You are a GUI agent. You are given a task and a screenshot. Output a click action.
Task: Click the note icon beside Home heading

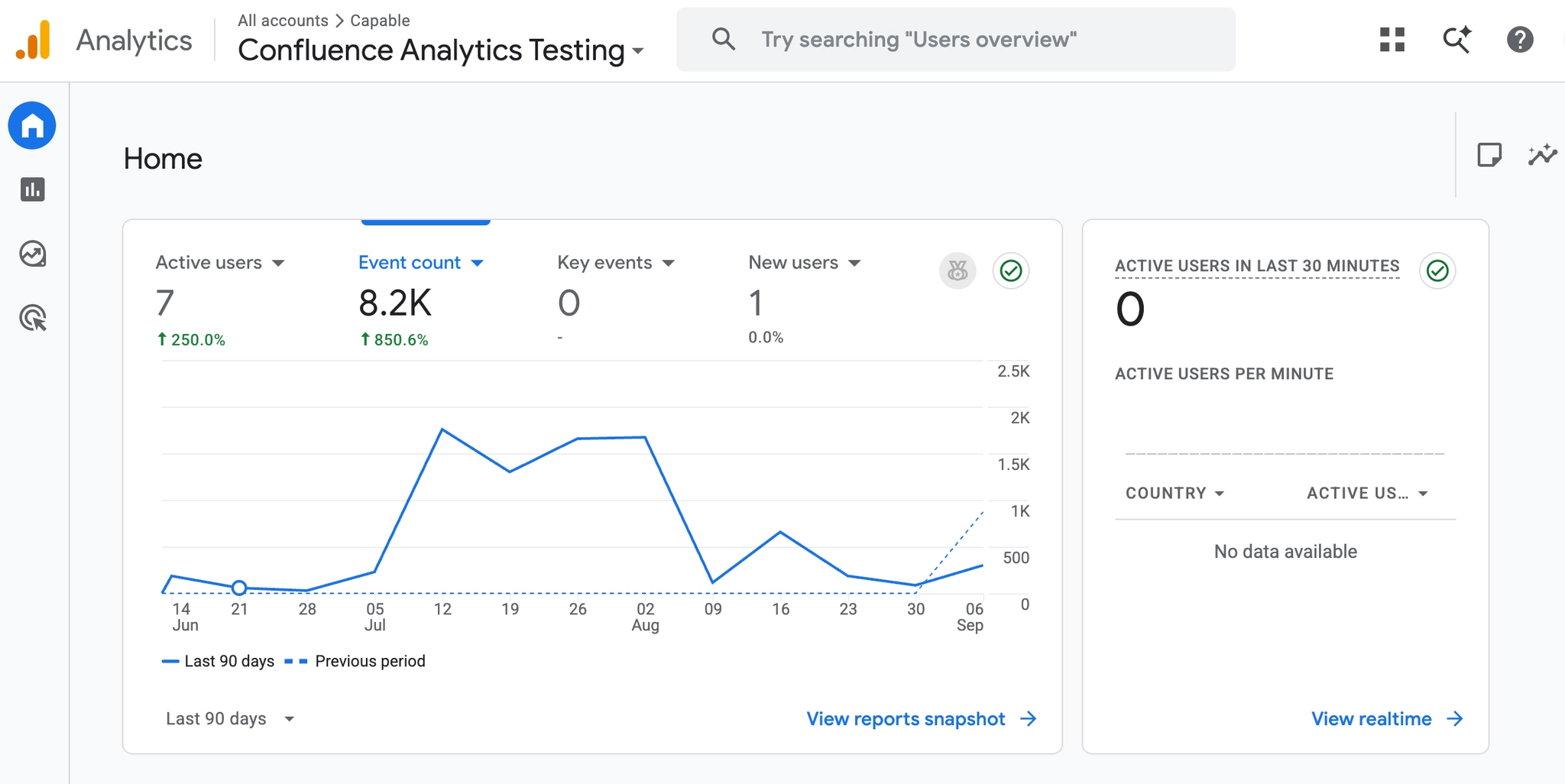(1489, 155)
